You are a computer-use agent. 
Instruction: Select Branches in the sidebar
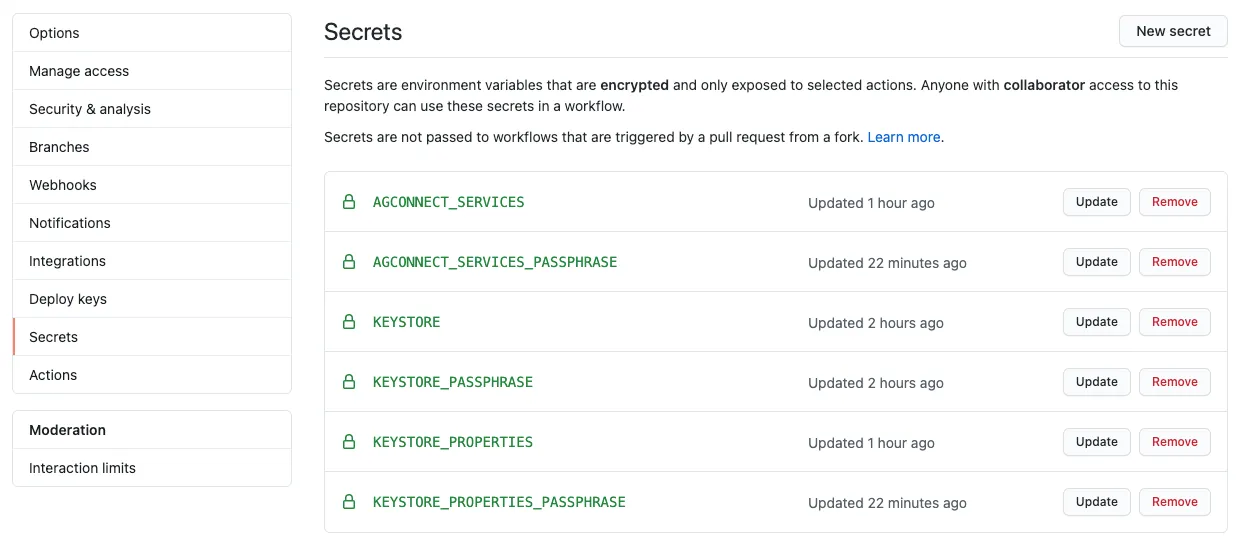152,147
